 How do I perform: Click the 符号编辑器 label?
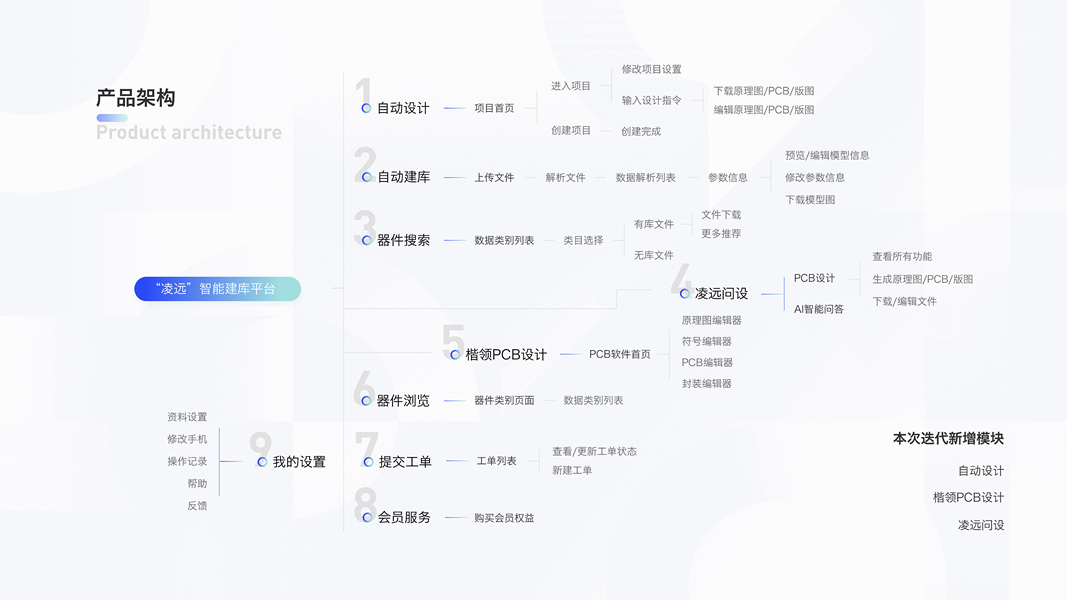706,341
